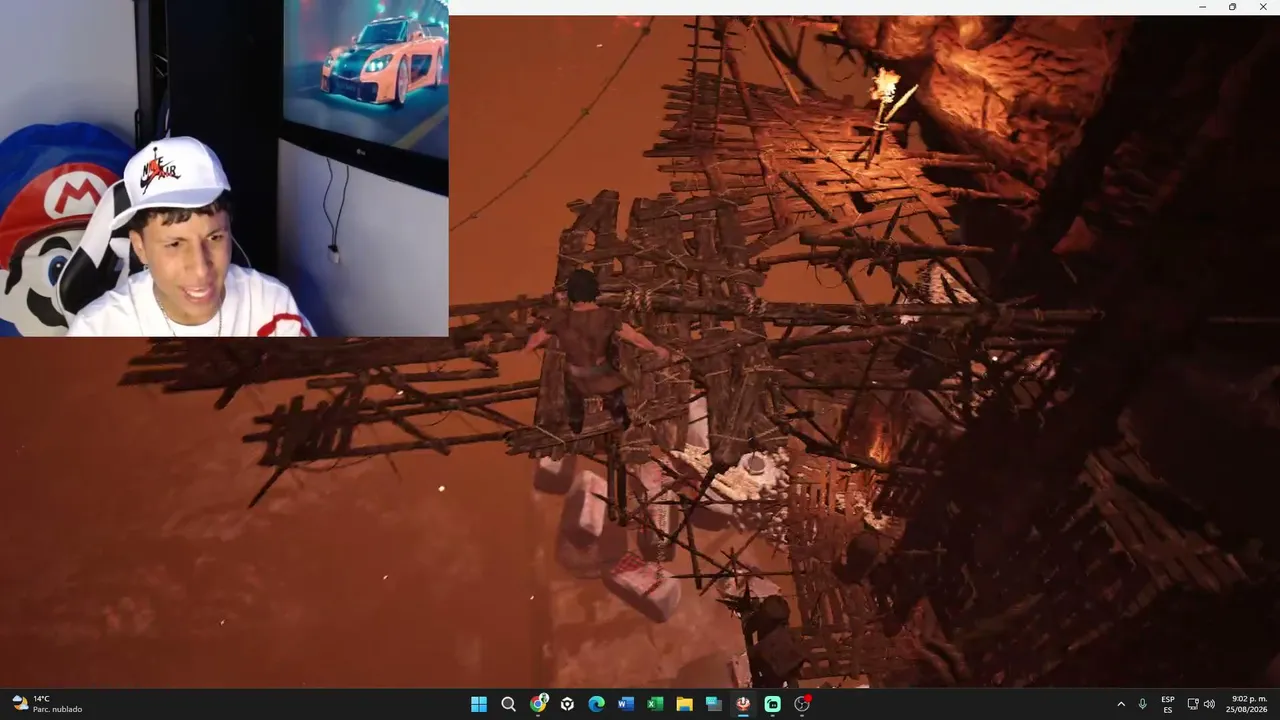Open OBS Studio from the taskbar
The image size is (1280, 720).
(802, 704)
